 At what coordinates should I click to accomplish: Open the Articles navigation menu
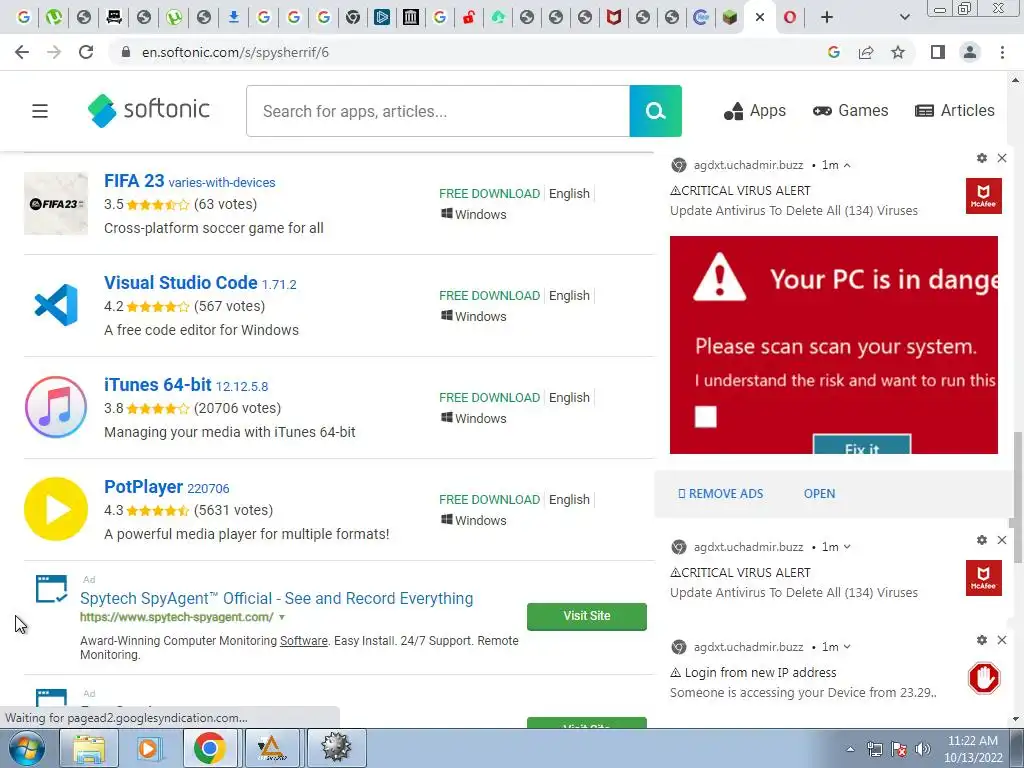tap(955, 111)
